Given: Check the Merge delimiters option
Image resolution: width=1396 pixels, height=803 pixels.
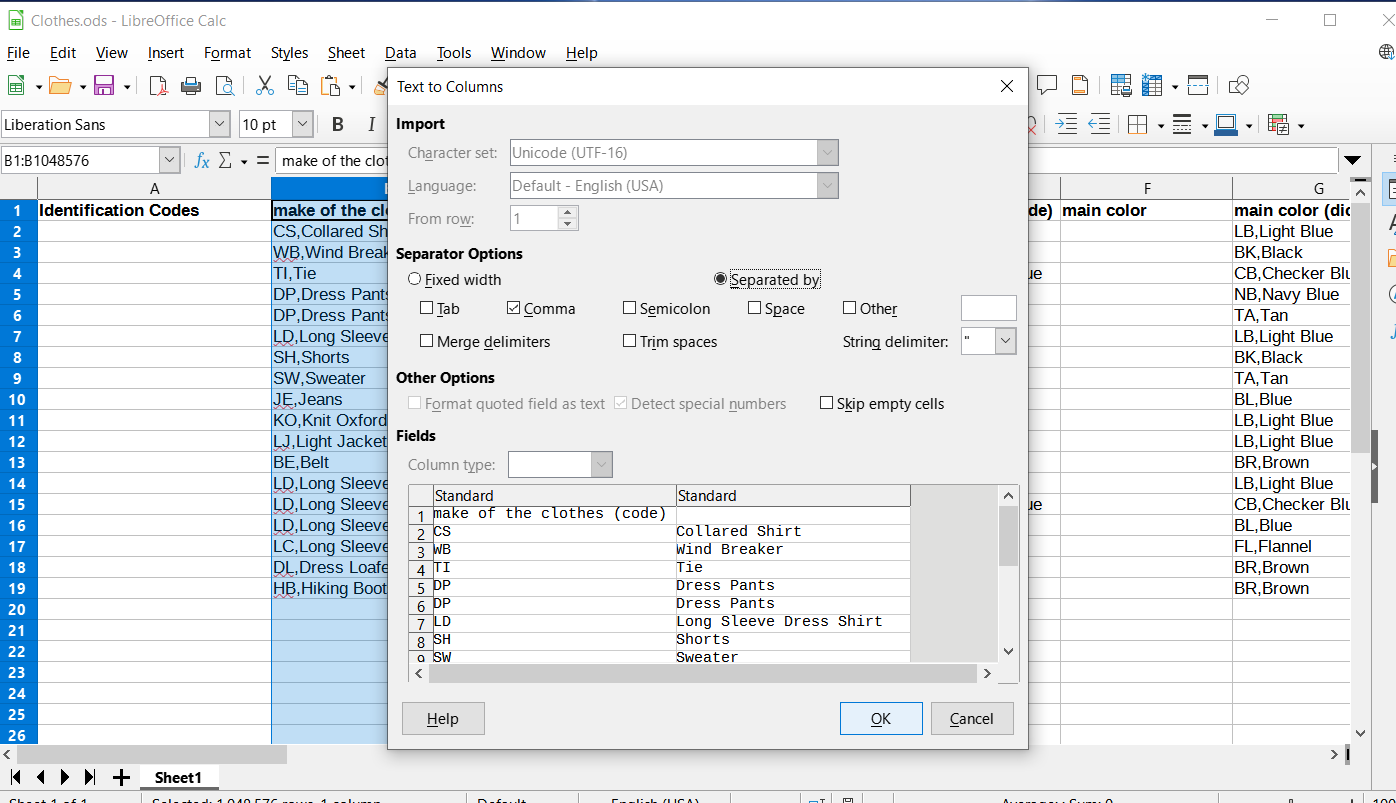Looking at the screenshot, I should (x=427, y=341).
